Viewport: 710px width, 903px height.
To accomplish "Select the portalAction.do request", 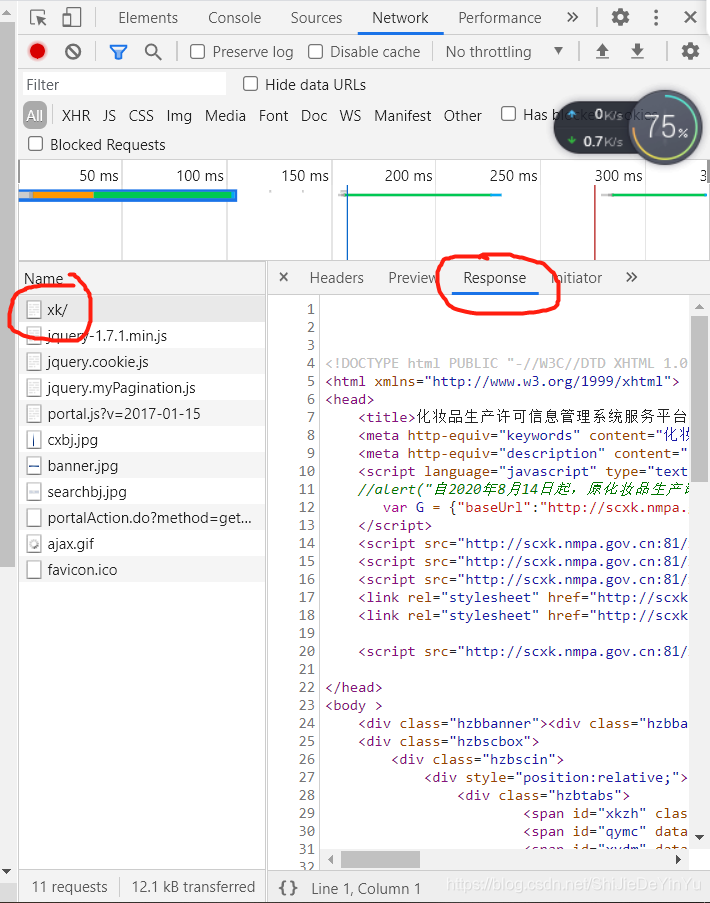I will [142, 517].
